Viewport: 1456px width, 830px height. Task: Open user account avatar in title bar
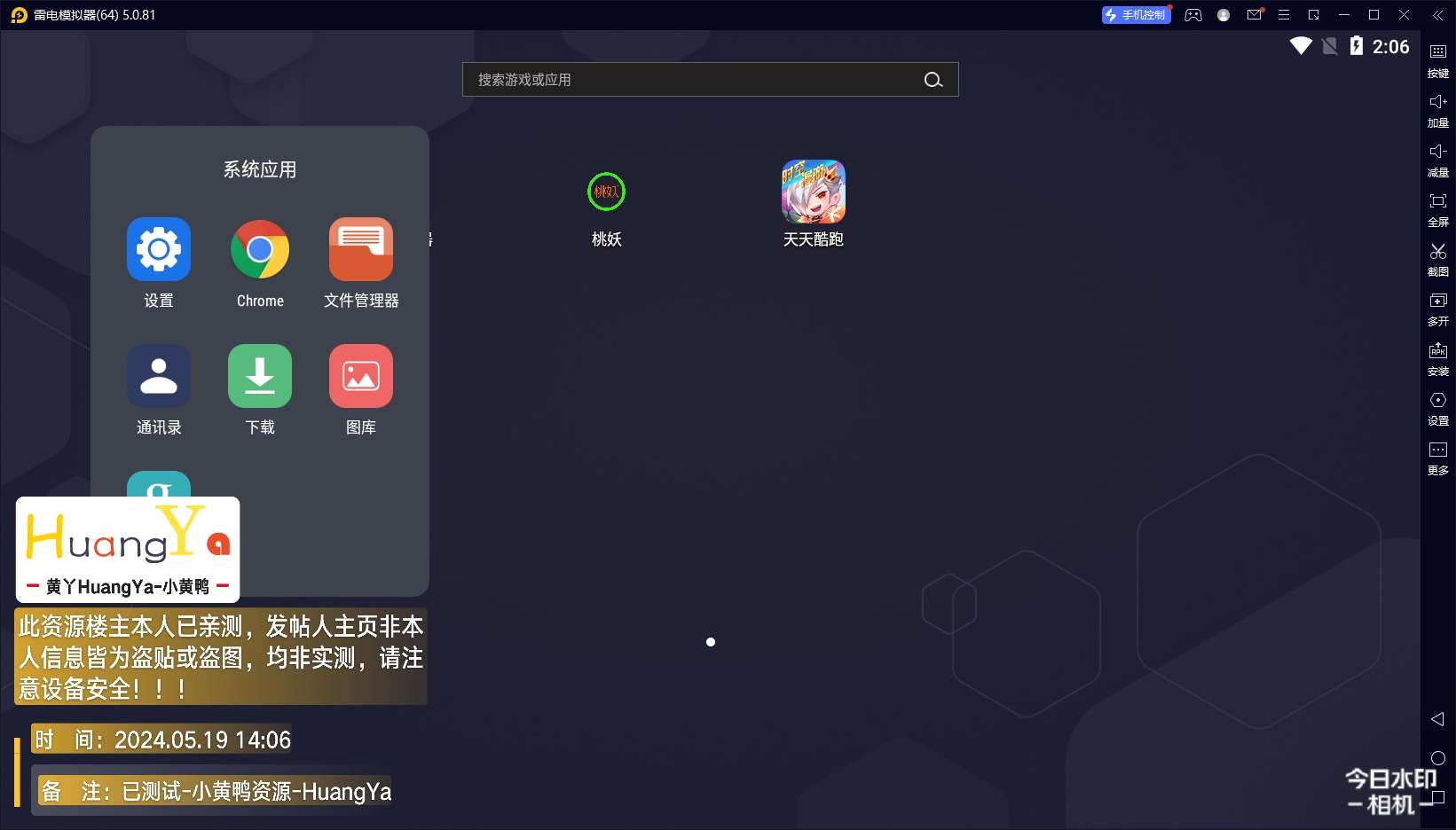[1224, 15]
